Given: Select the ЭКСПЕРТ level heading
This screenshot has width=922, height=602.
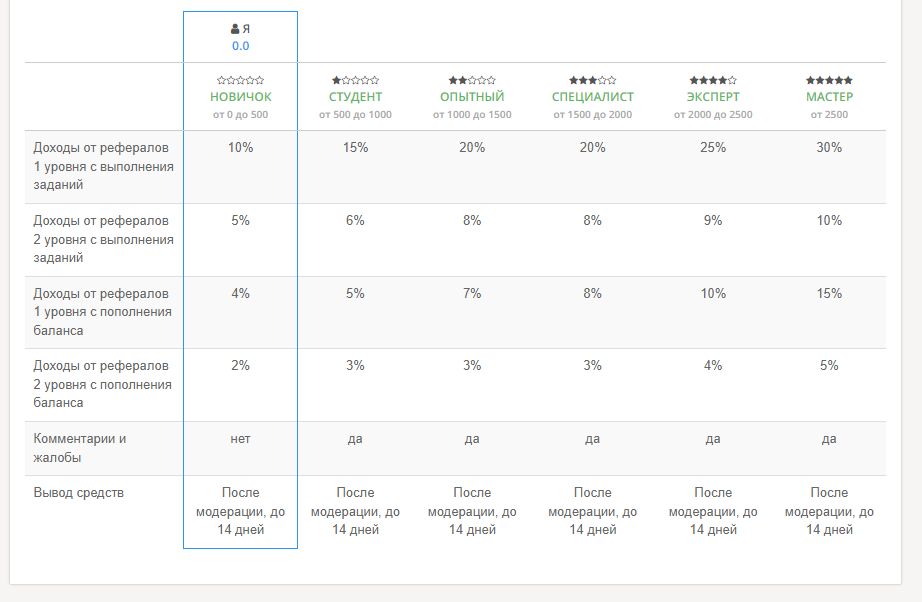Looking at the screenshot, I should tap(713, 97).
